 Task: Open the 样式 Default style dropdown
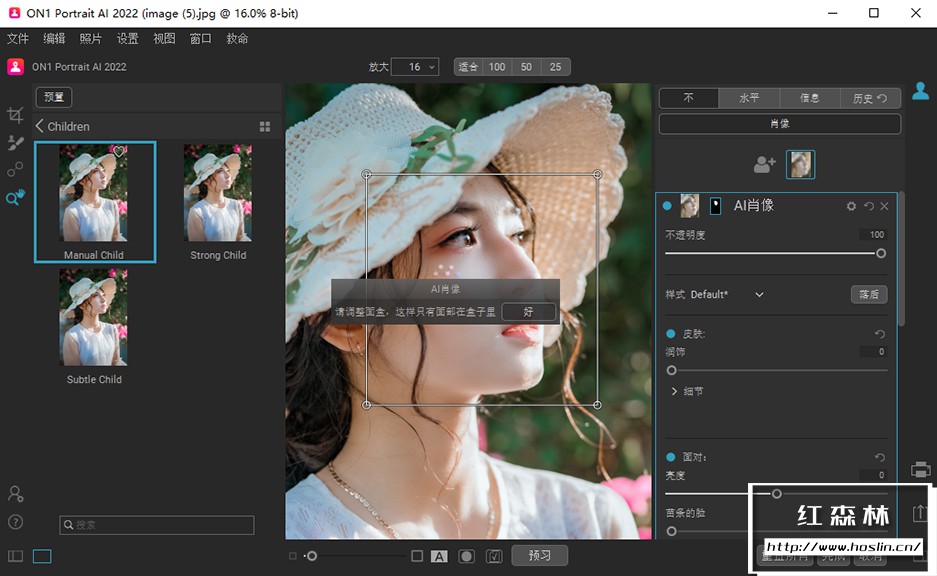[759, 295]
